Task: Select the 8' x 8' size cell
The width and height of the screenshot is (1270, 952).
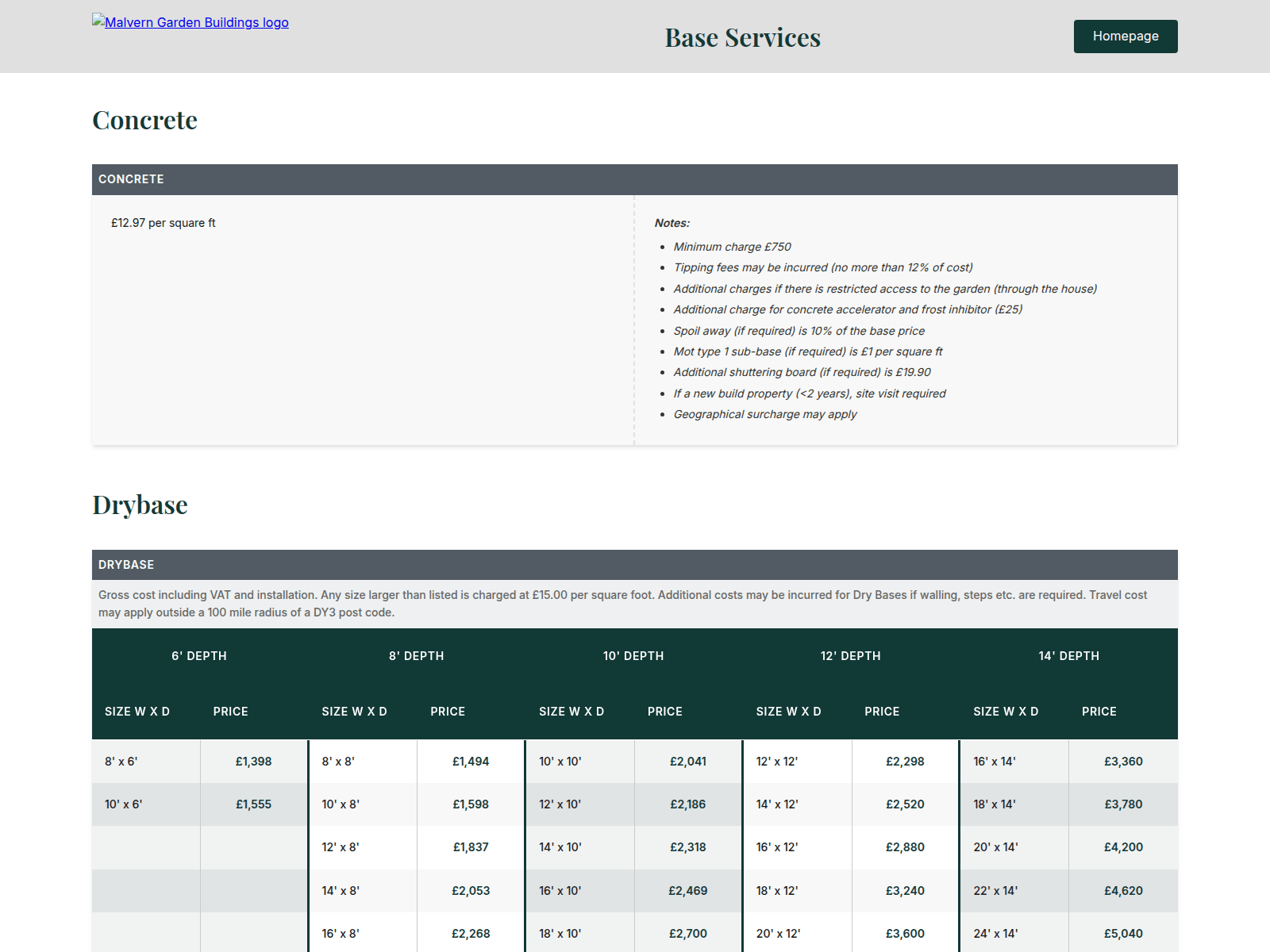Action: (363, 762)
